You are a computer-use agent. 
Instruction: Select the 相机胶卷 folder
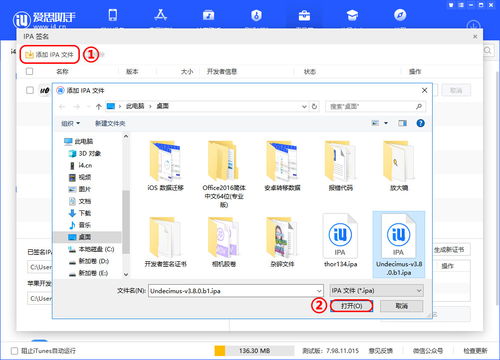(224, 242)
